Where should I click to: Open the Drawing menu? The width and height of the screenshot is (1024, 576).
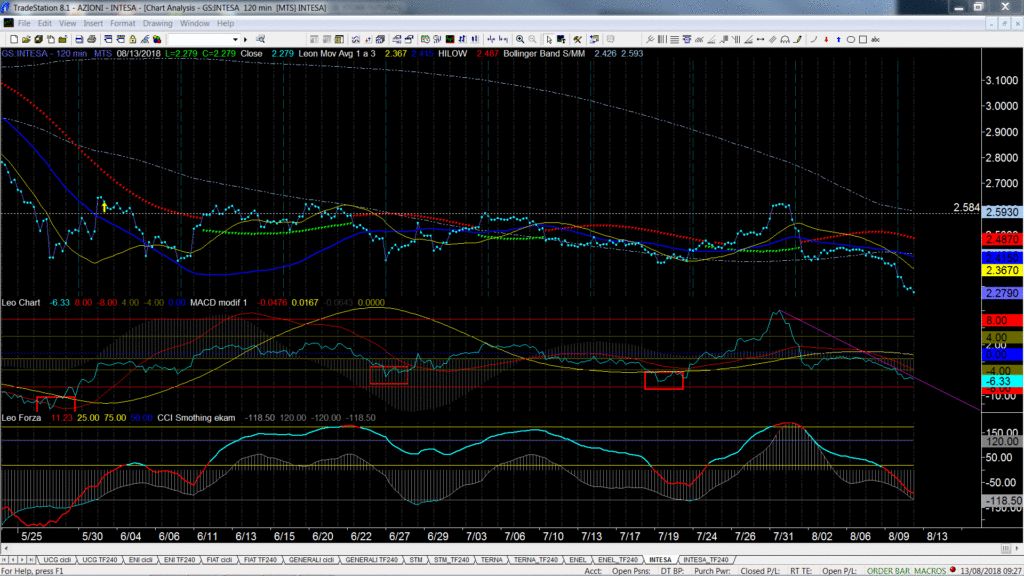point(157,24)
